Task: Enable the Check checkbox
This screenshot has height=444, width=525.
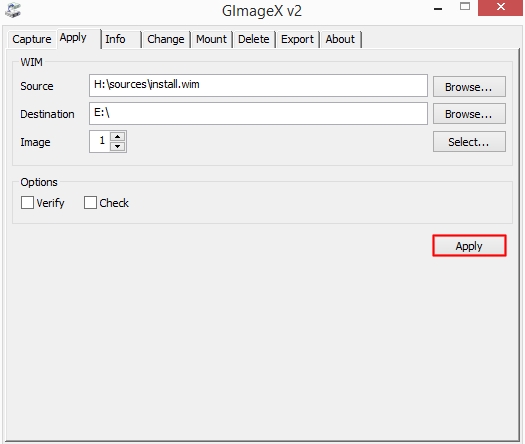Action: point(90,203)
